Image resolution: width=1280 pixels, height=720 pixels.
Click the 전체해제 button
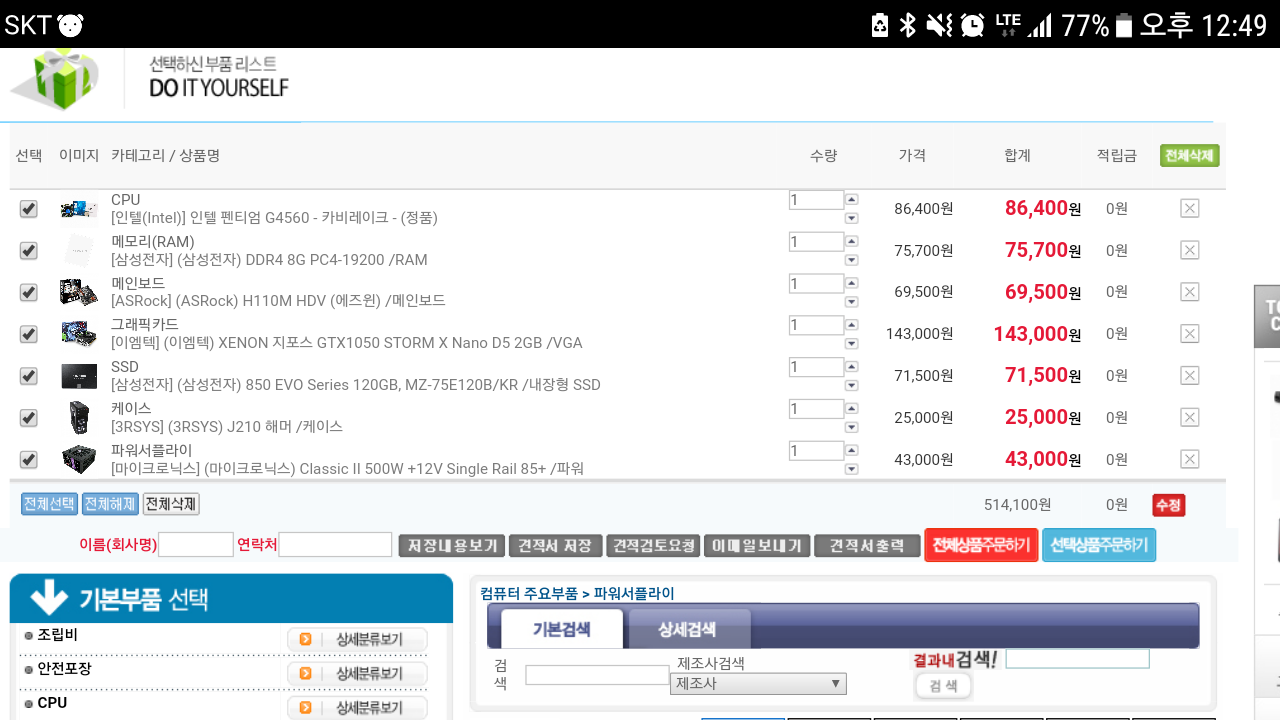[110, 504]
